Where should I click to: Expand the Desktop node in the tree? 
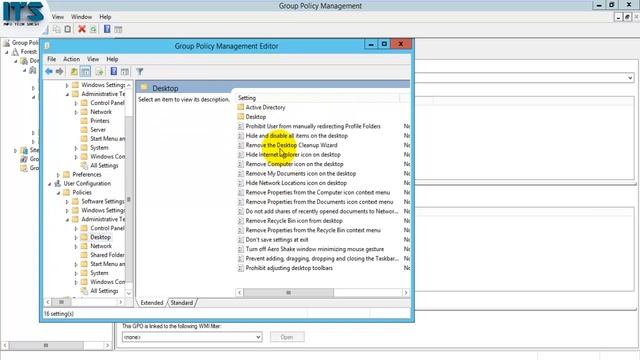pyautogui.click(x=76, y=237)
